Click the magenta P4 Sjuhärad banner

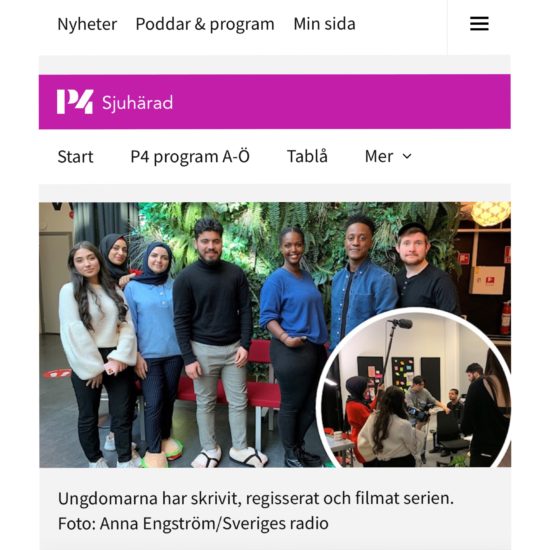[x=275, y=102]
